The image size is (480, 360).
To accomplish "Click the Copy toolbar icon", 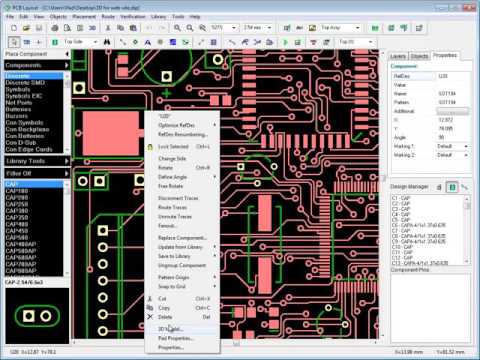I will tap(120, 28).
